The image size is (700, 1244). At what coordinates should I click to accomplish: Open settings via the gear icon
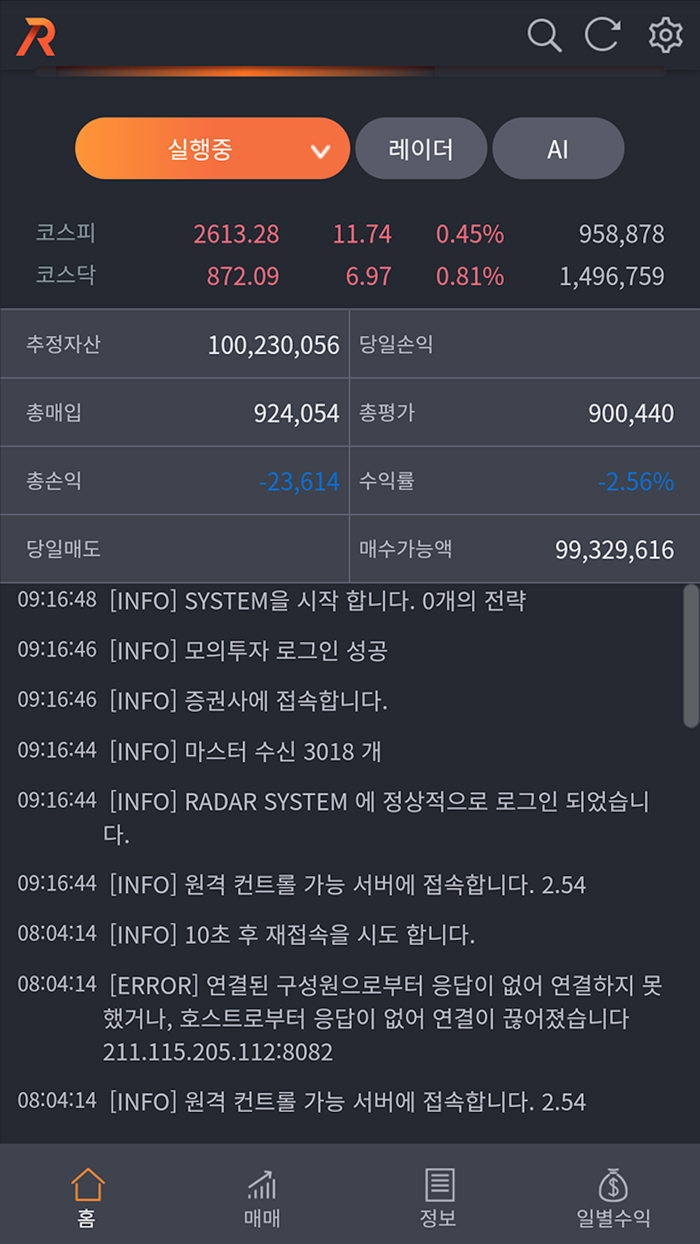point(663,35)
